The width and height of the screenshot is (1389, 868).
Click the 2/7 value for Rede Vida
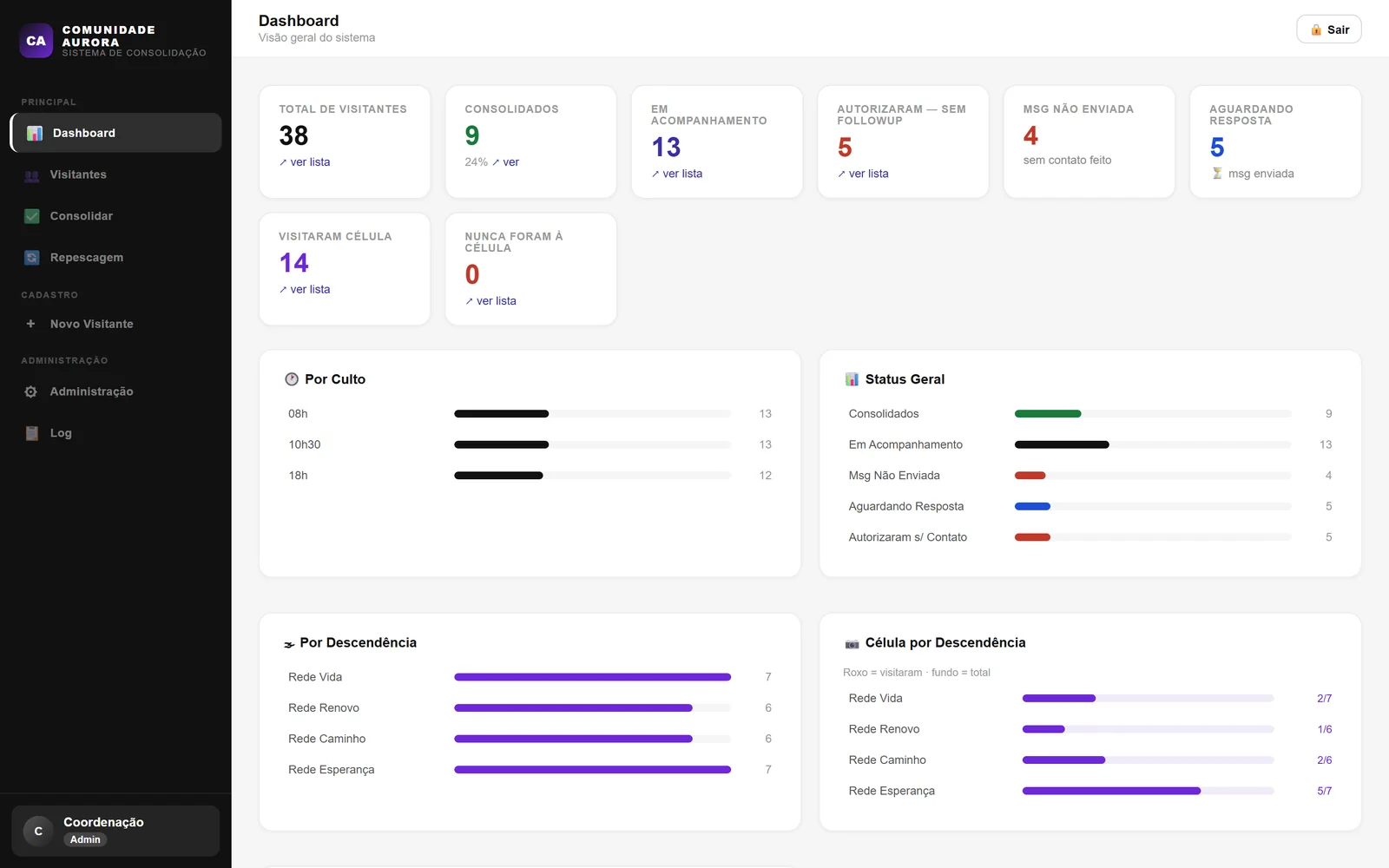click(x=1325, y=699)
